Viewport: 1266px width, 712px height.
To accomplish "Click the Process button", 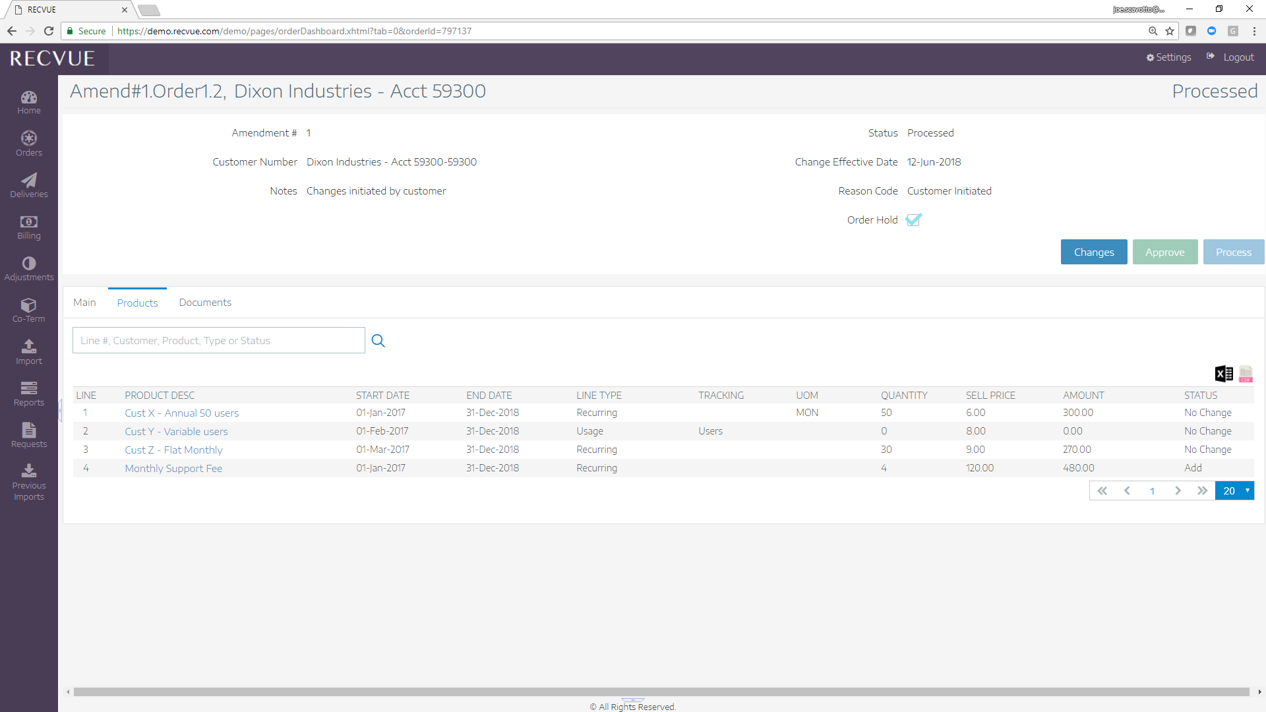I will 1233,252.
